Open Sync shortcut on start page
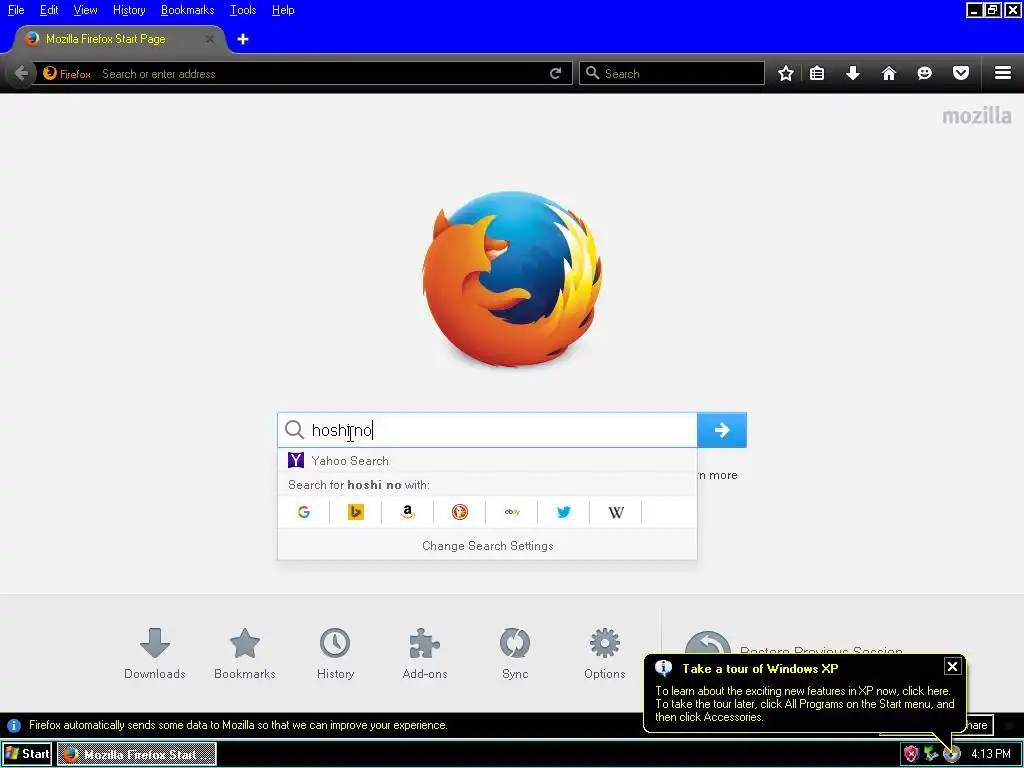The height and width of the screenshot is (768, 1024). click(x=515, y=654)
